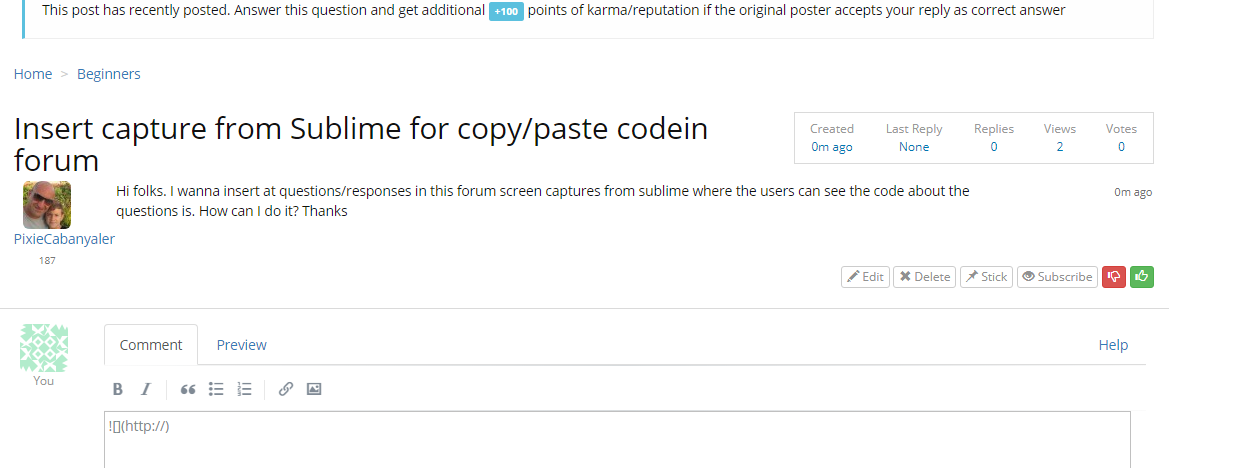Insert a bulleted list

215,389
